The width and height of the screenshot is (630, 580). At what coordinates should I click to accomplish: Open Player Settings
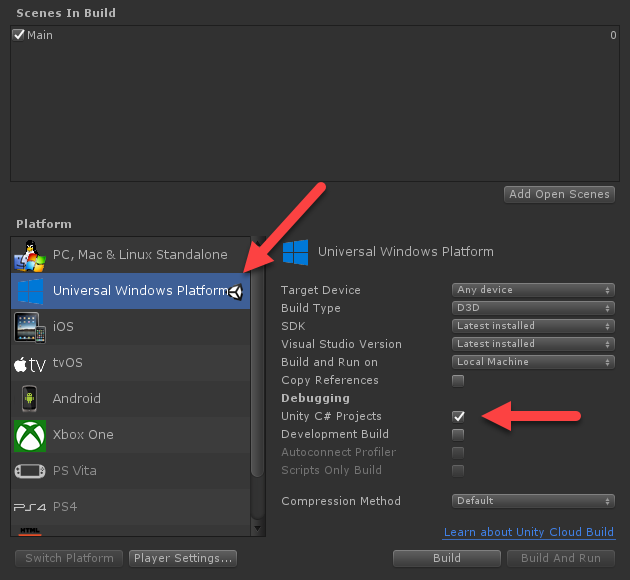pyautogui.click(x=183, y=558)
